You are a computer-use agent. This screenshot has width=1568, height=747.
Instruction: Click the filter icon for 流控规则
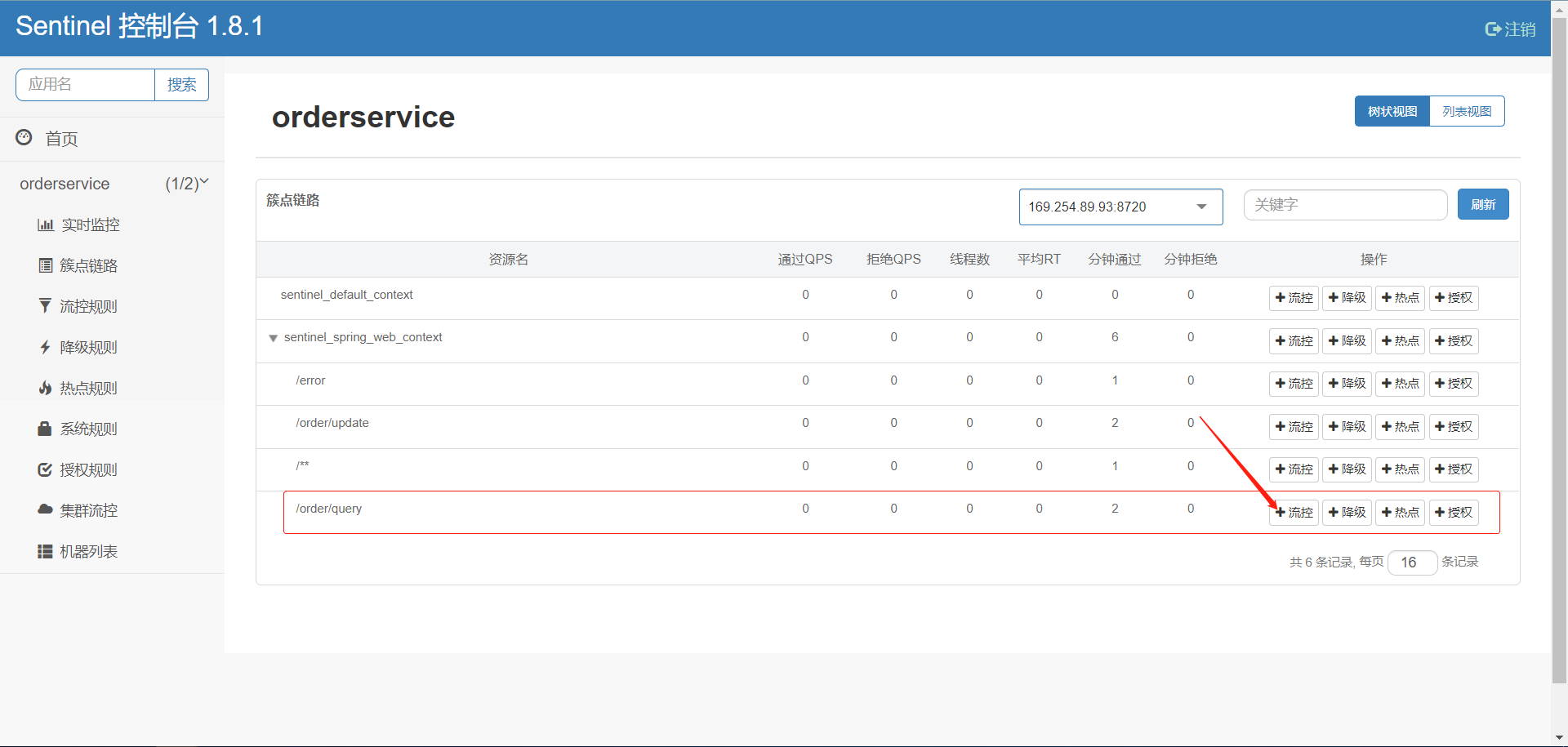point(45,305)
